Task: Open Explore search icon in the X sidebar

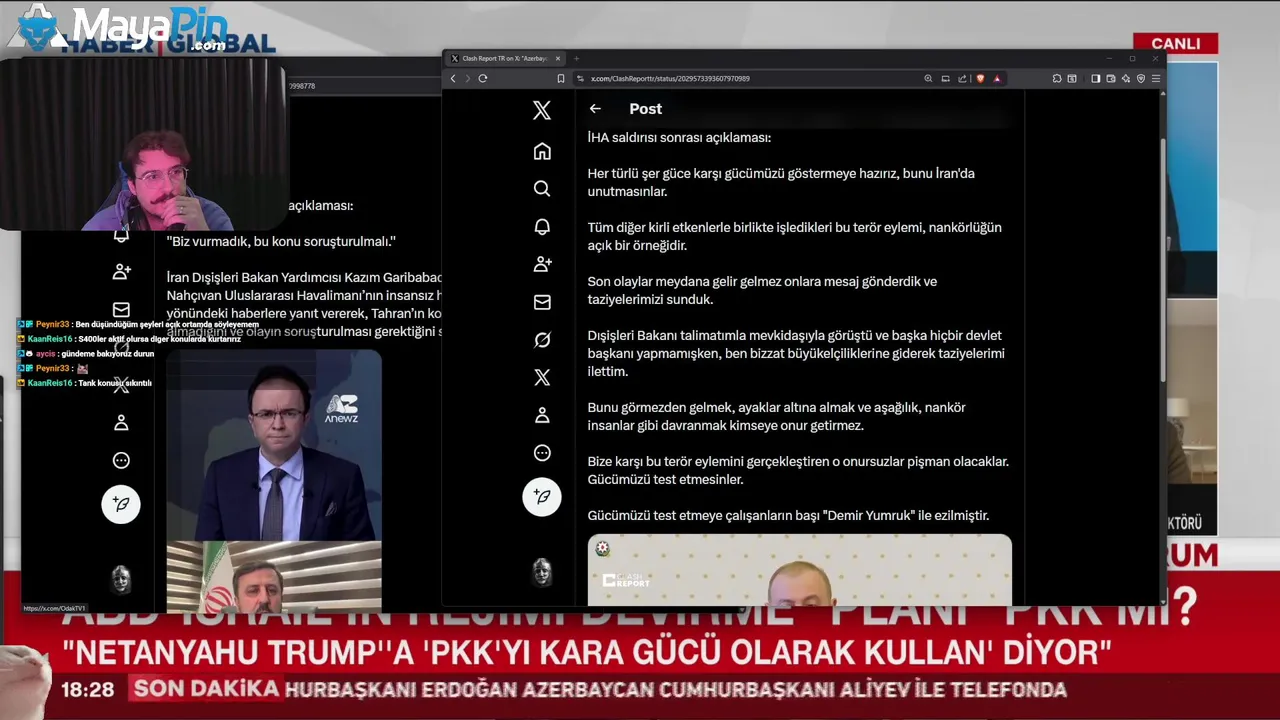Action: (x=542, y=188)
